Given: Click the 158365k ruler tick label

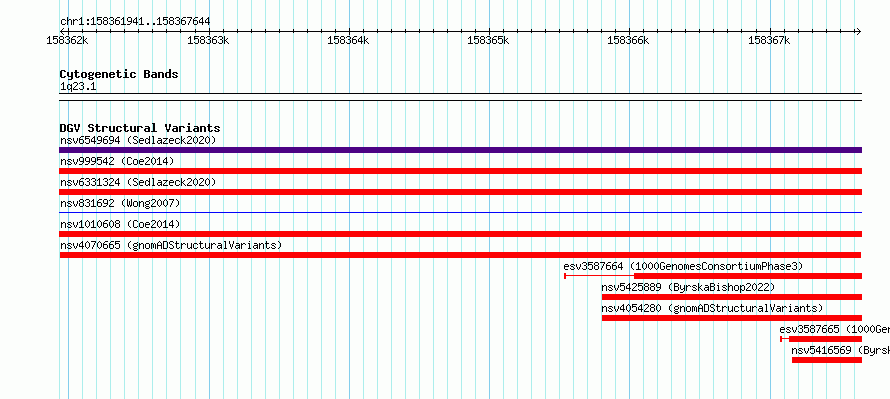Looking at the screenshot, I should (x=489, y=40).
